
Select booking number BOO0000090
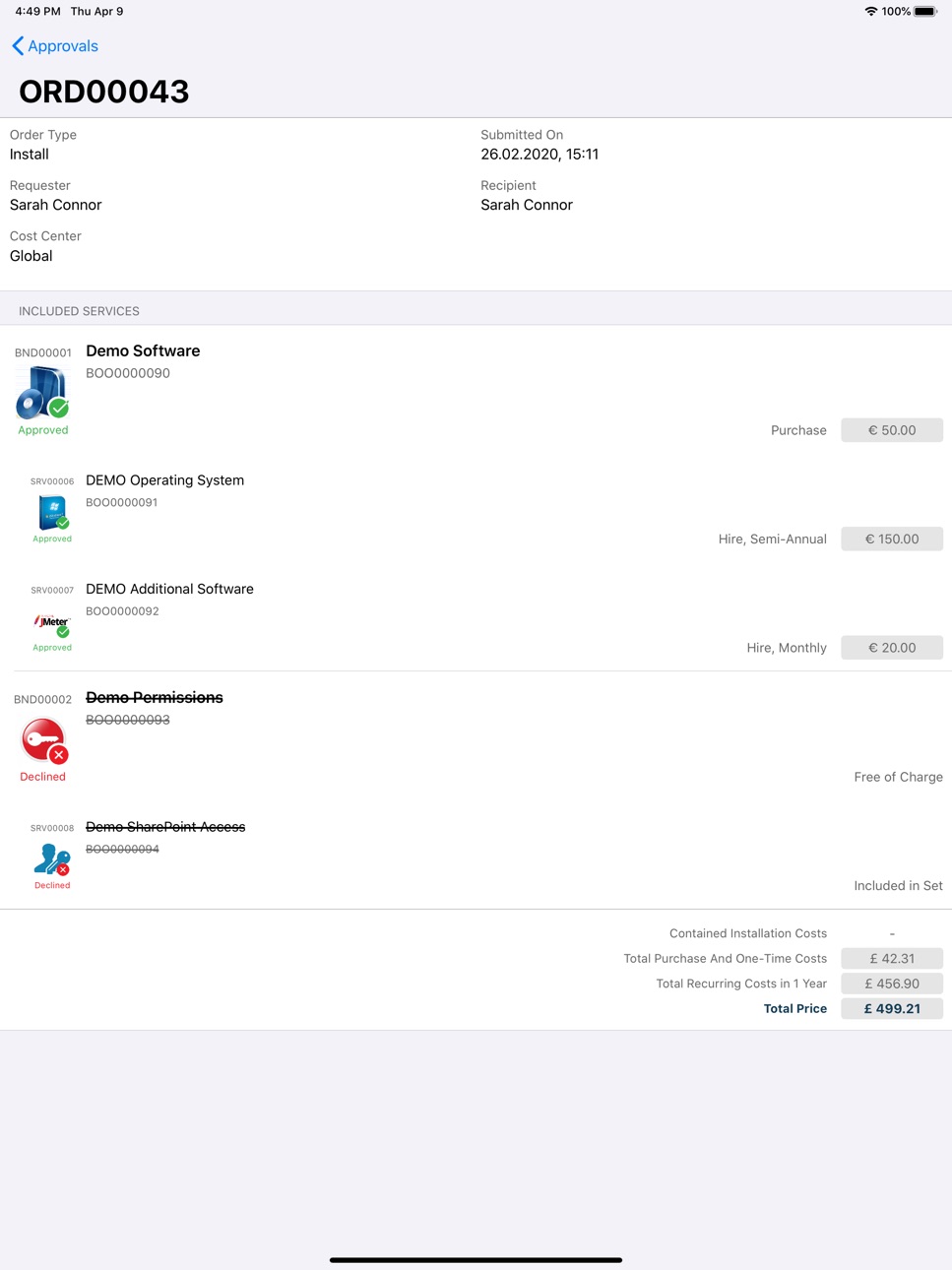[128, 373]
